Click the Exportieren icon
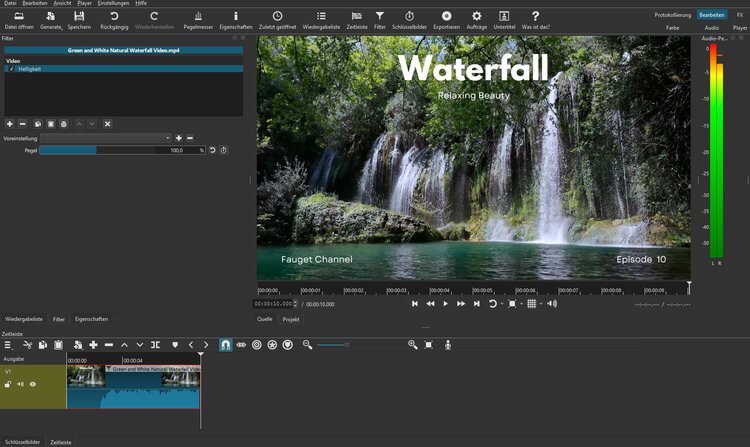Image resolution: width=750 pixels, height=447 pixels. [x=446, y=21]
